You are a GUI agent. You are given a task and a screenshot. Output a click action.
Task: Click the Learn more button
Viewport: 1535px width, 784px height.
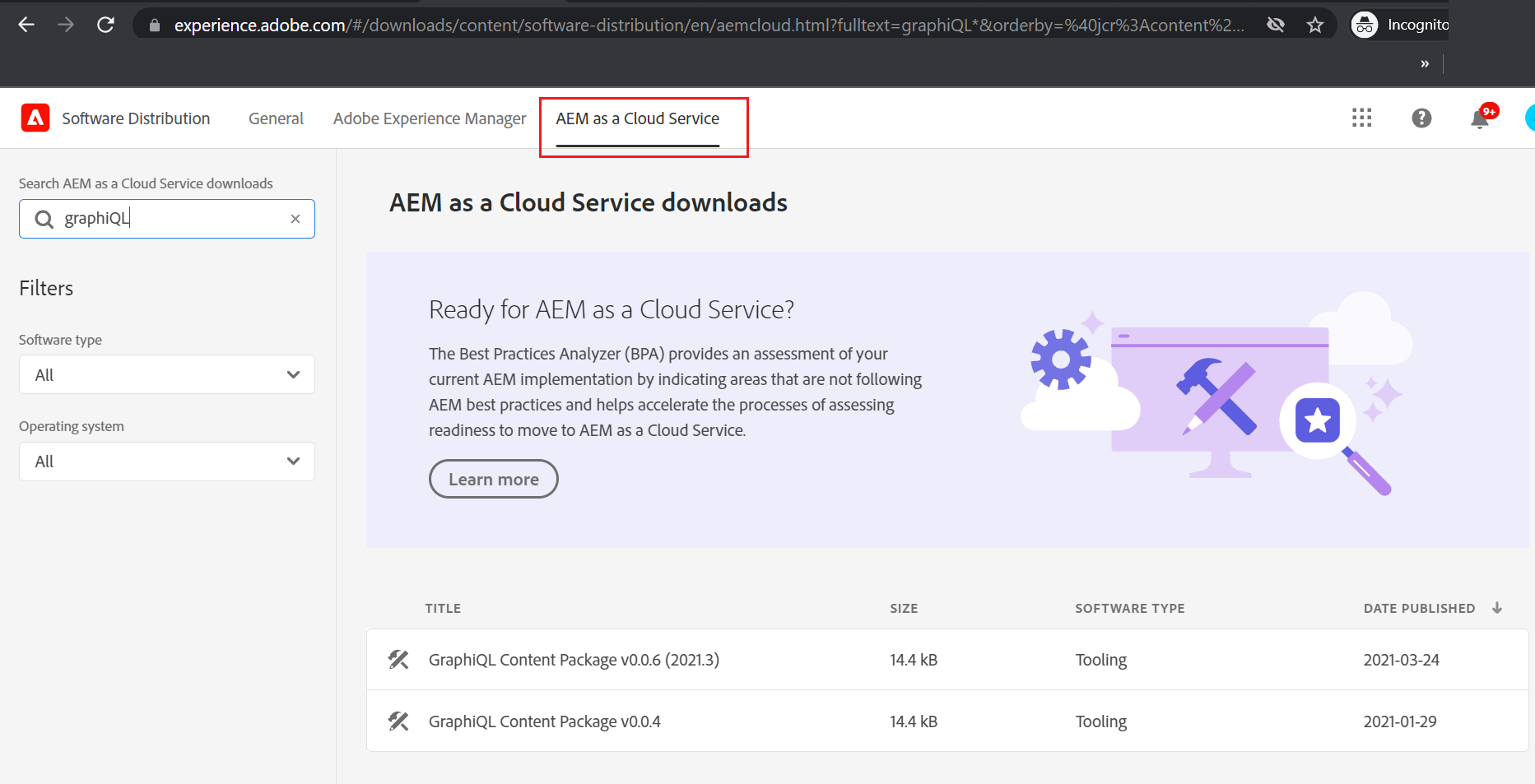494,479
